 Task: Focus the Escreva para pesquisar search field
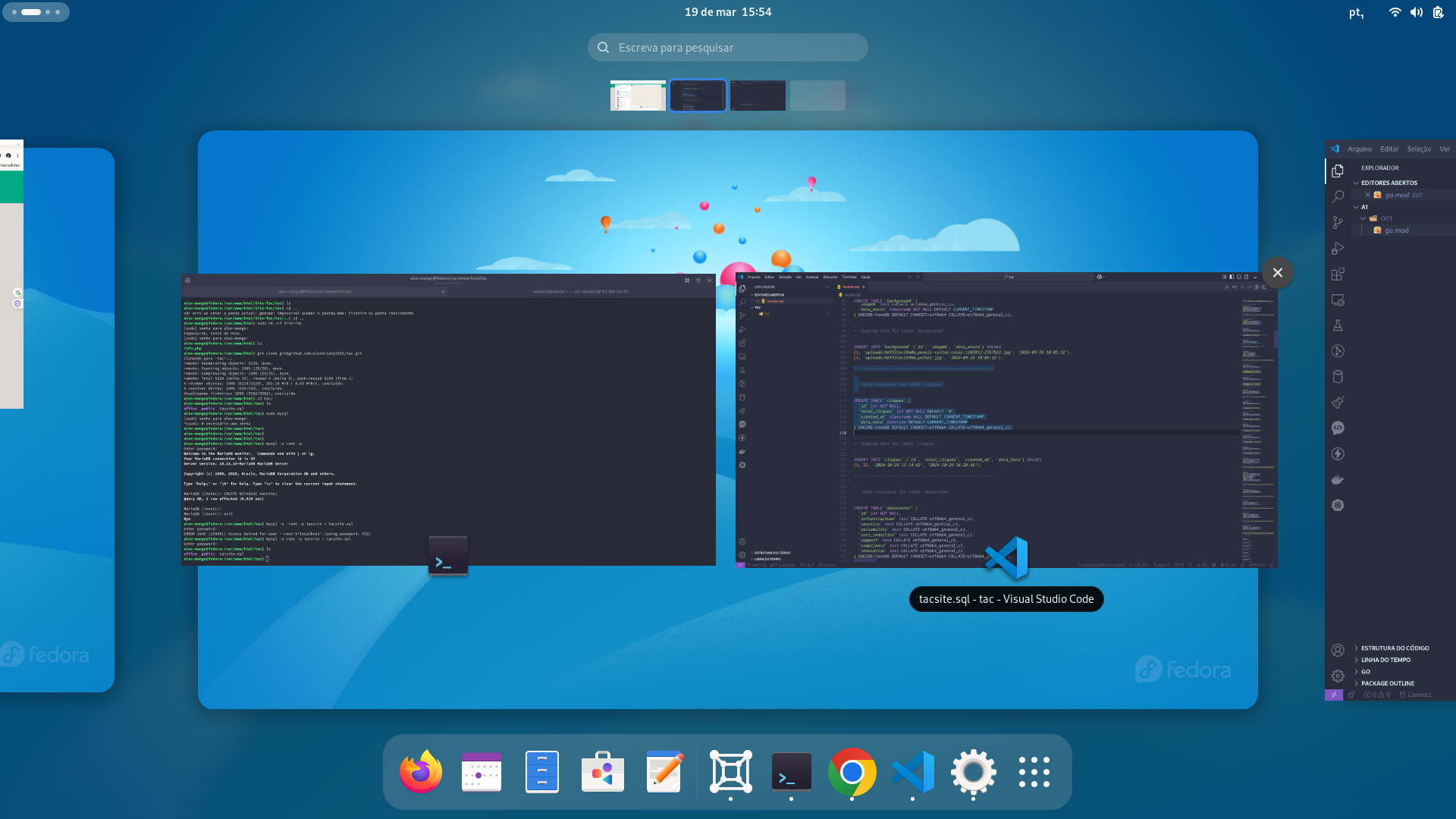728,47
